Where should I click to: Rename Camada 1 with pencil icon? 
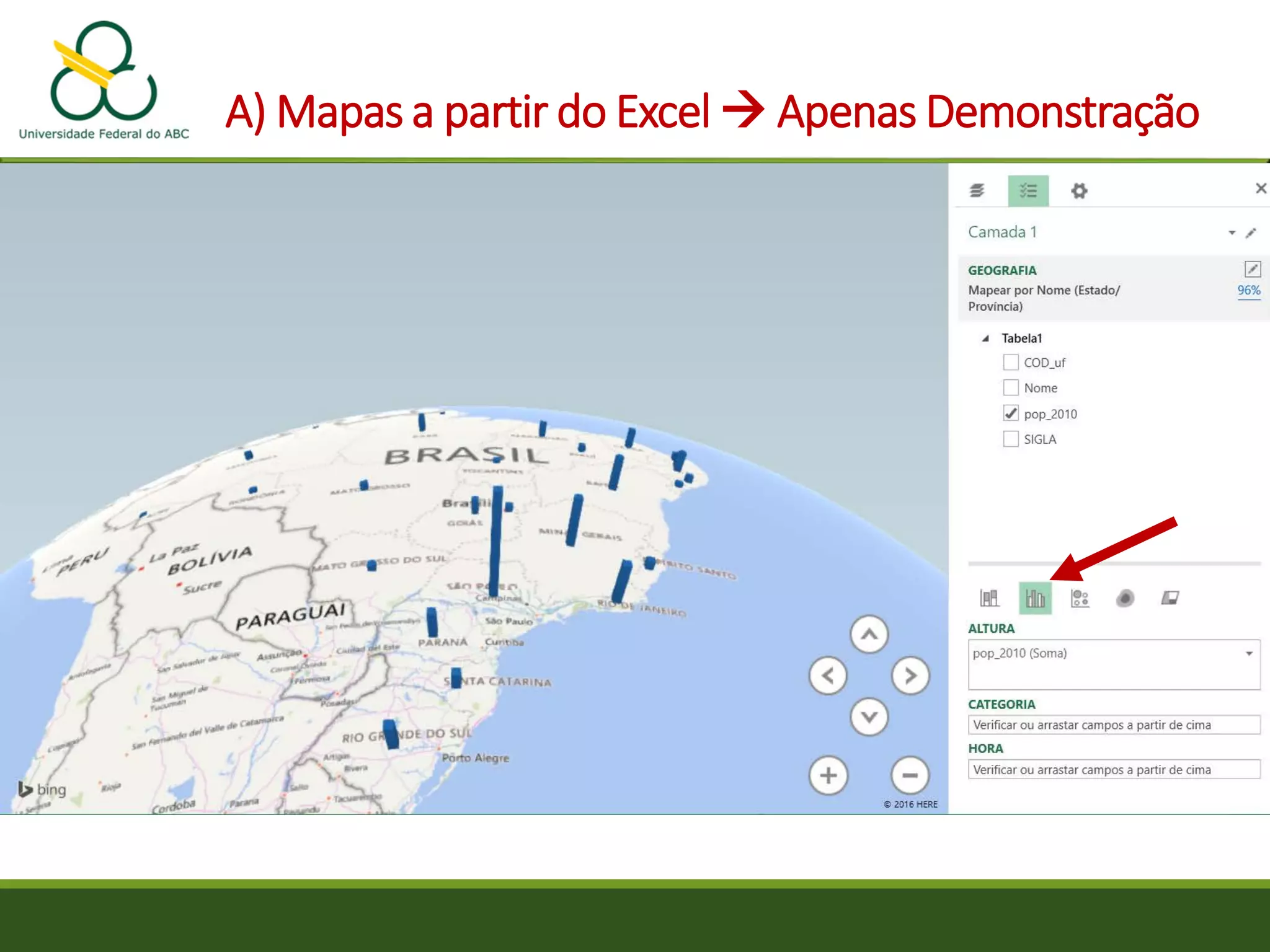tap(1251, 233)
